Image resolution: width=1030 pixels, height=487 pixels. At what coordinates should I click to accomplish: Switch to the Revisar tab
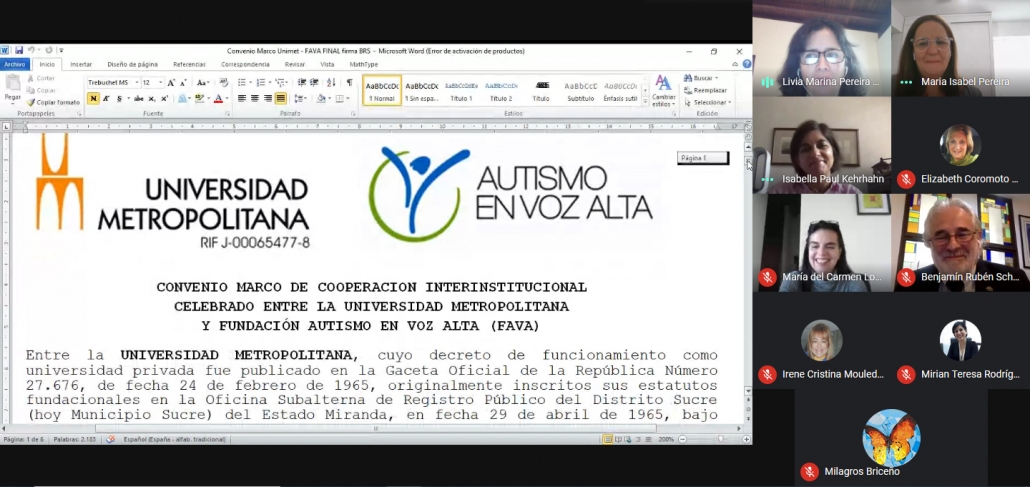[294, 64]
